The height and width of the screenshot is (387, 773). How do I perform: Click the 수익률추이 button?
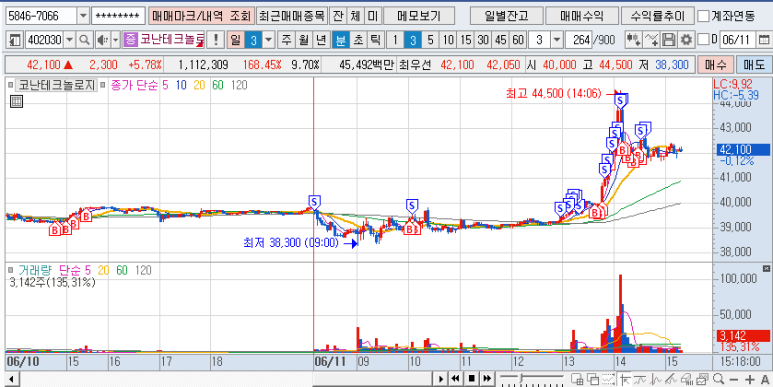point(658,16)
